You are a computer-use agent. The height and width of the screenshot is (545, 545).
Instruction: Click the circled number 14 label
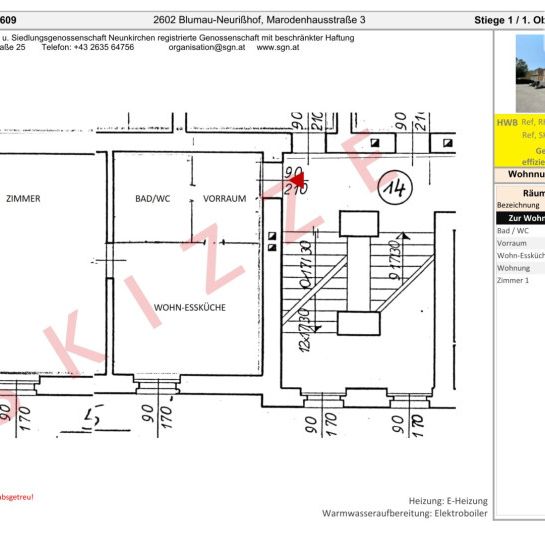[x=395, y=187]
